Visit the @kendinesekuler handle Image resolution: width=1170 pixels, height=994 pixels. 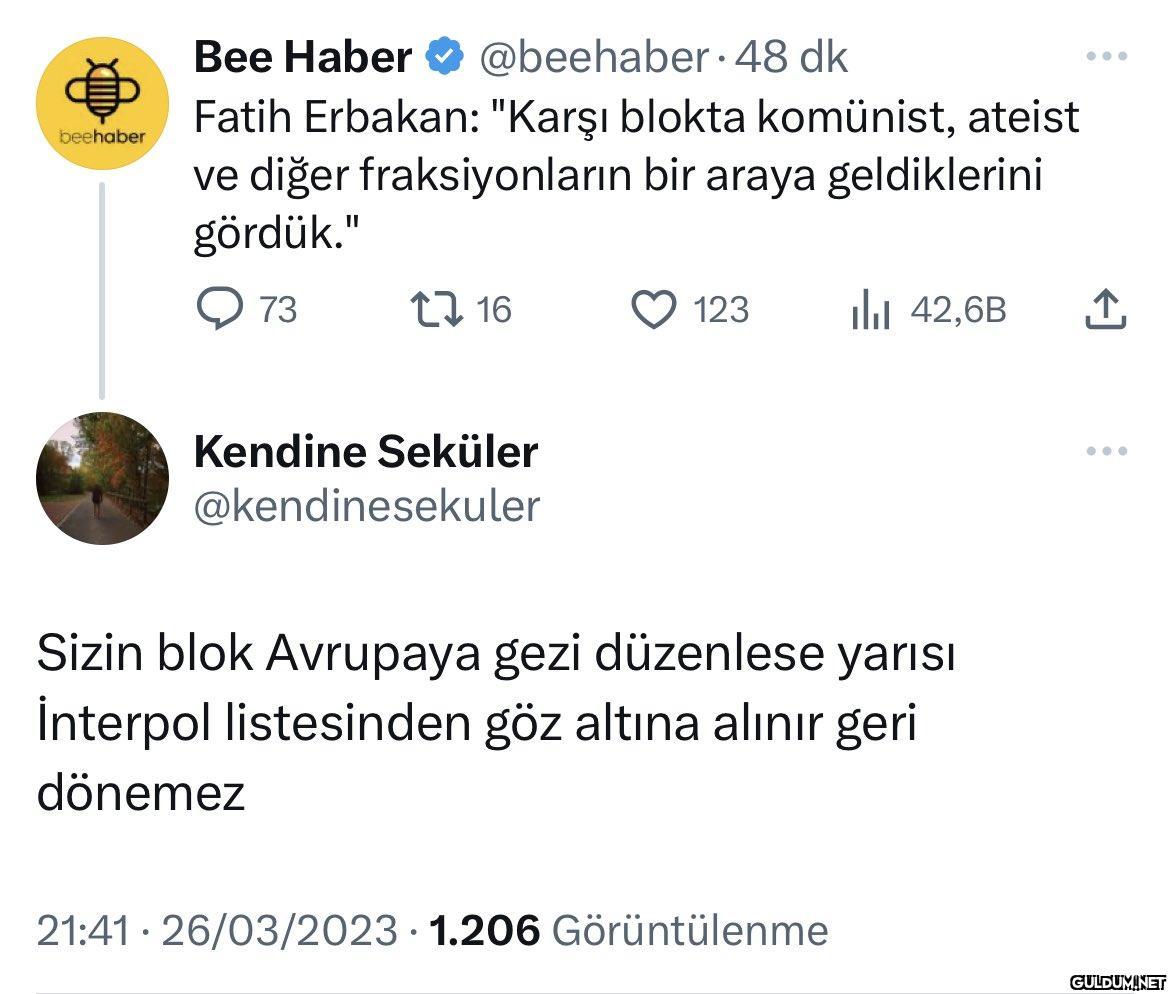[x=366, y=506]
